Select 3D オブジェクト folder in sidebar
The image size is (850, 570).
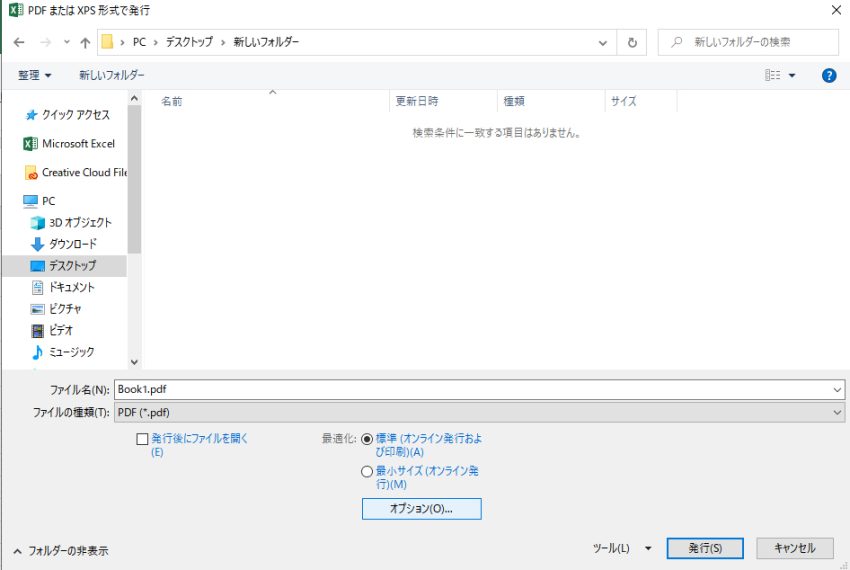pos(80,223)
